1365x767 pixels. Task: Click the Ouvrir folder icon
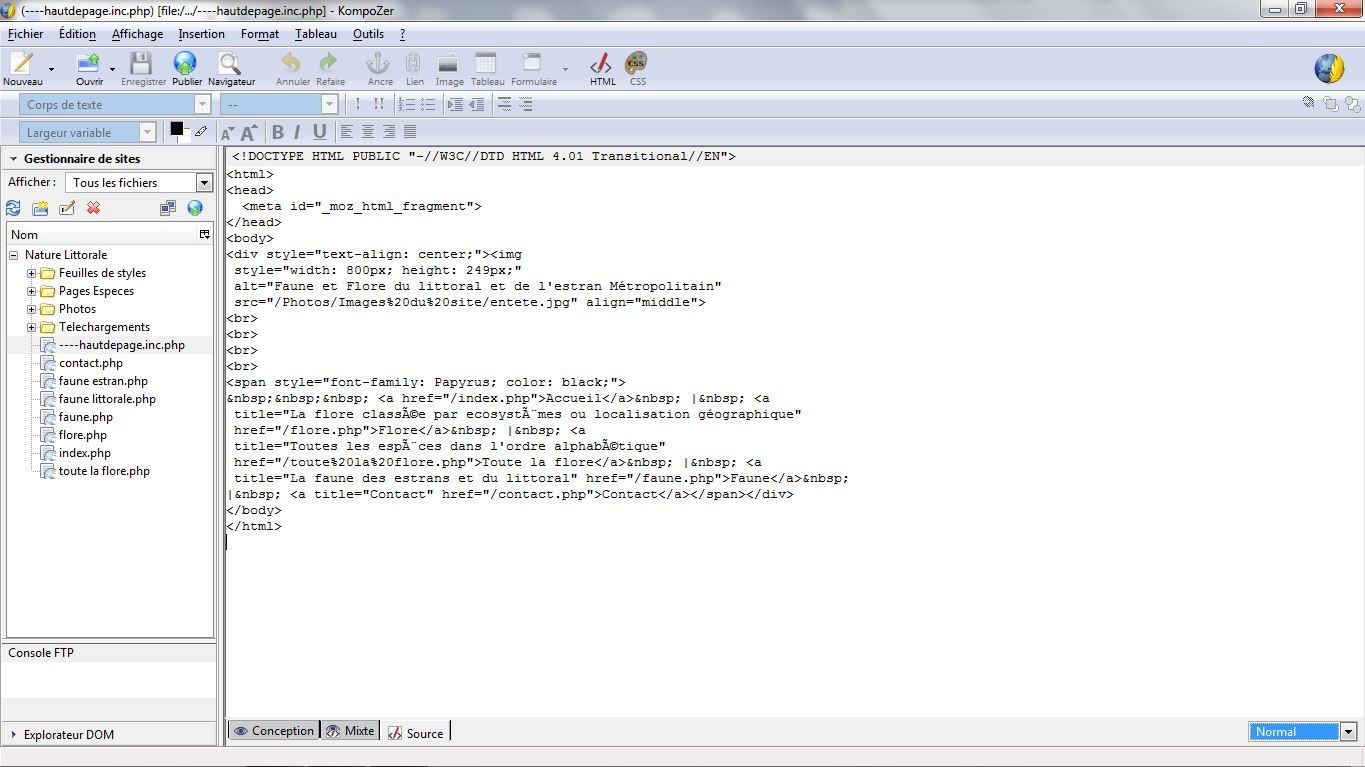[89, 64]
